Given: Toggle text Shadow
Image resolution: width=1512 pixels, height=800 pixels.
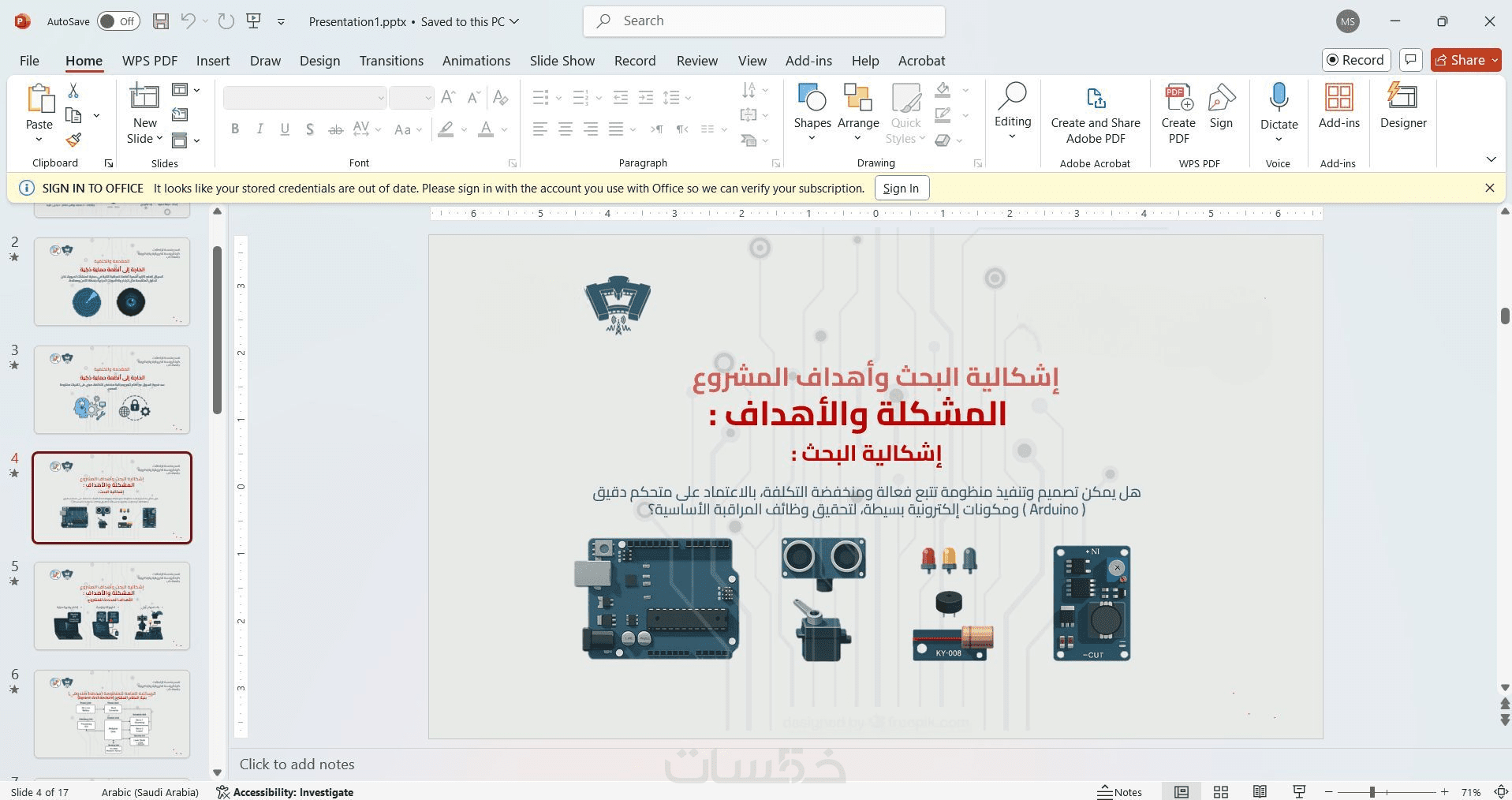Looking at the screenshot, I should [310, 129].
